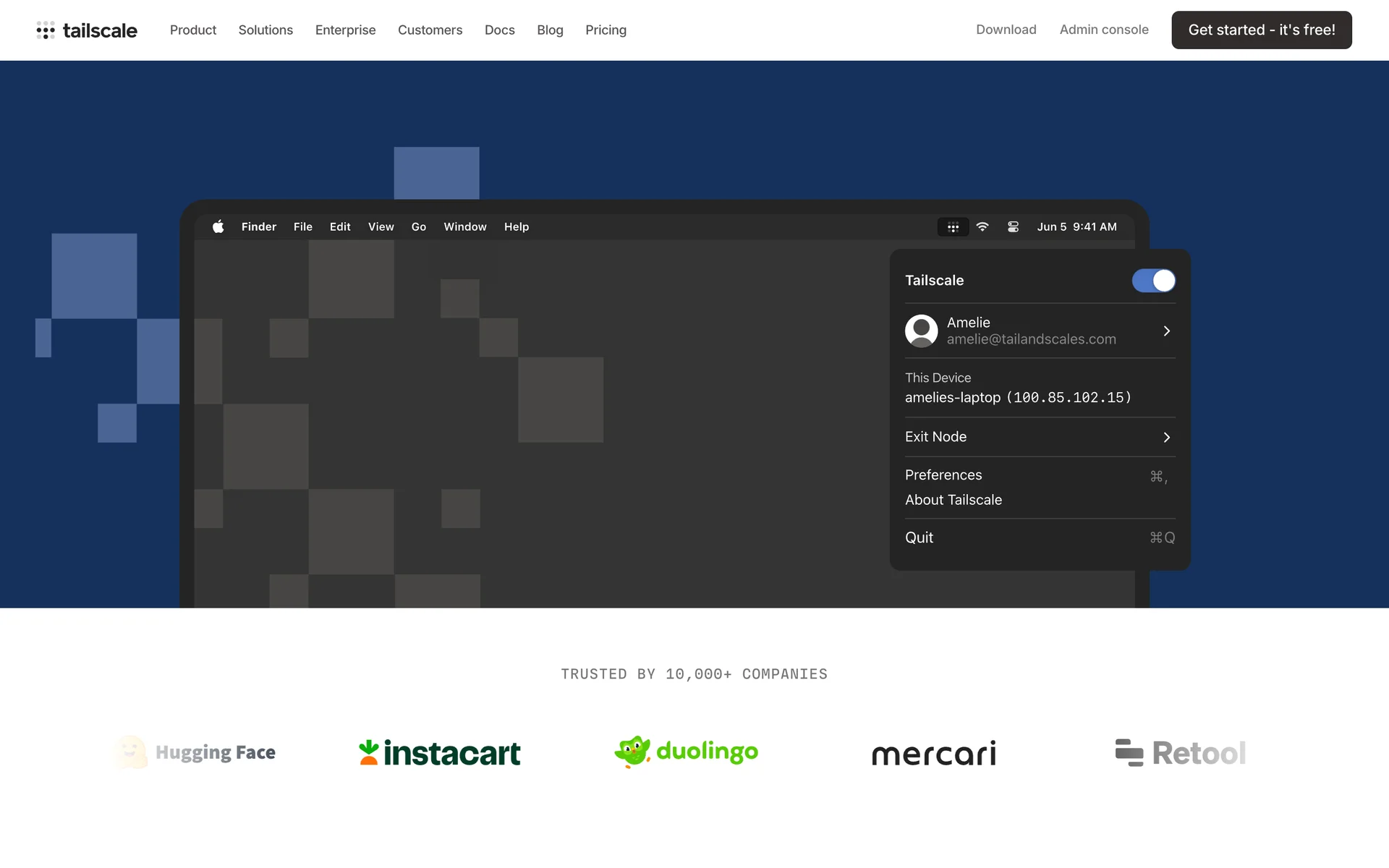Expand the Amelie account chevron

click(1166, 331)
